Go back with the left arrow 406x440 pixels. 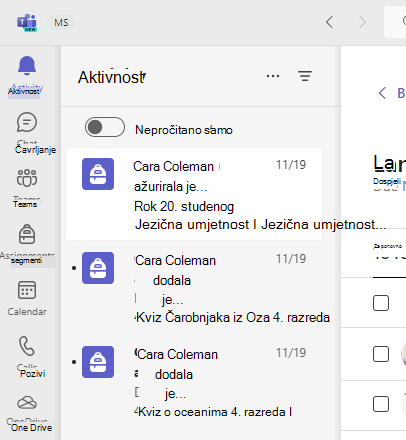(329, 22)
